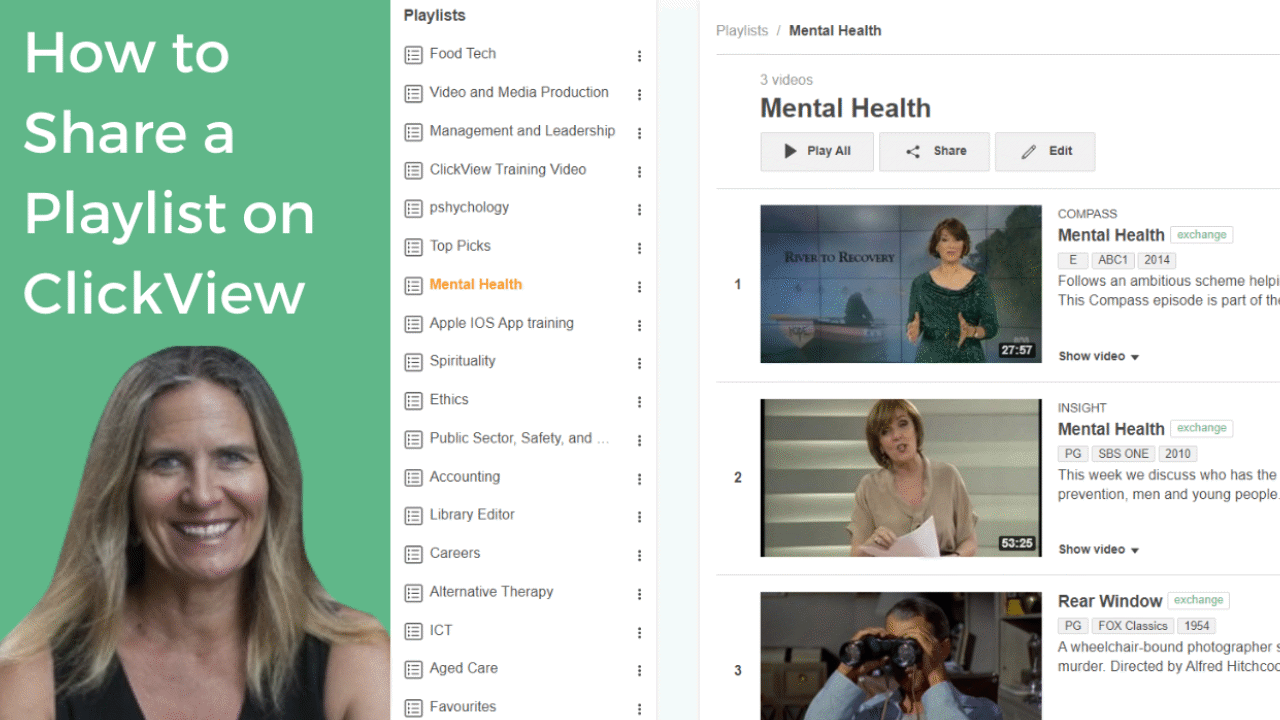
Task: Play the Insight video thumbnail, 53:25
Action: (x=901, y=478)
